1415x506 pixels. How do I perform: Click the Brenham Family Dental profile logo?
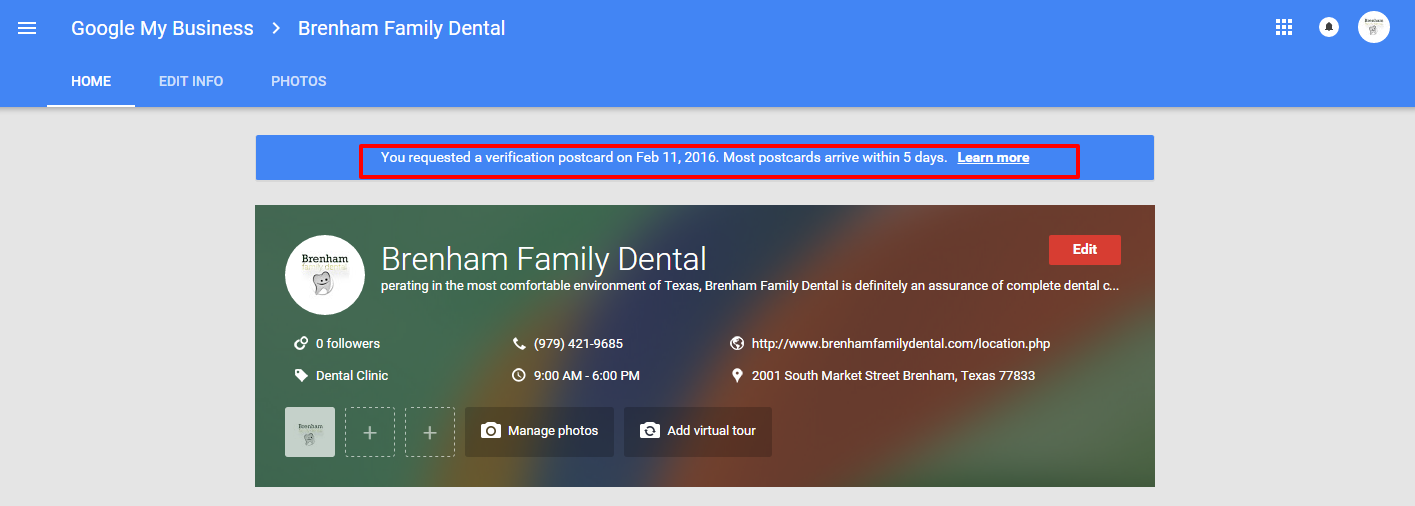click(324, 275)
